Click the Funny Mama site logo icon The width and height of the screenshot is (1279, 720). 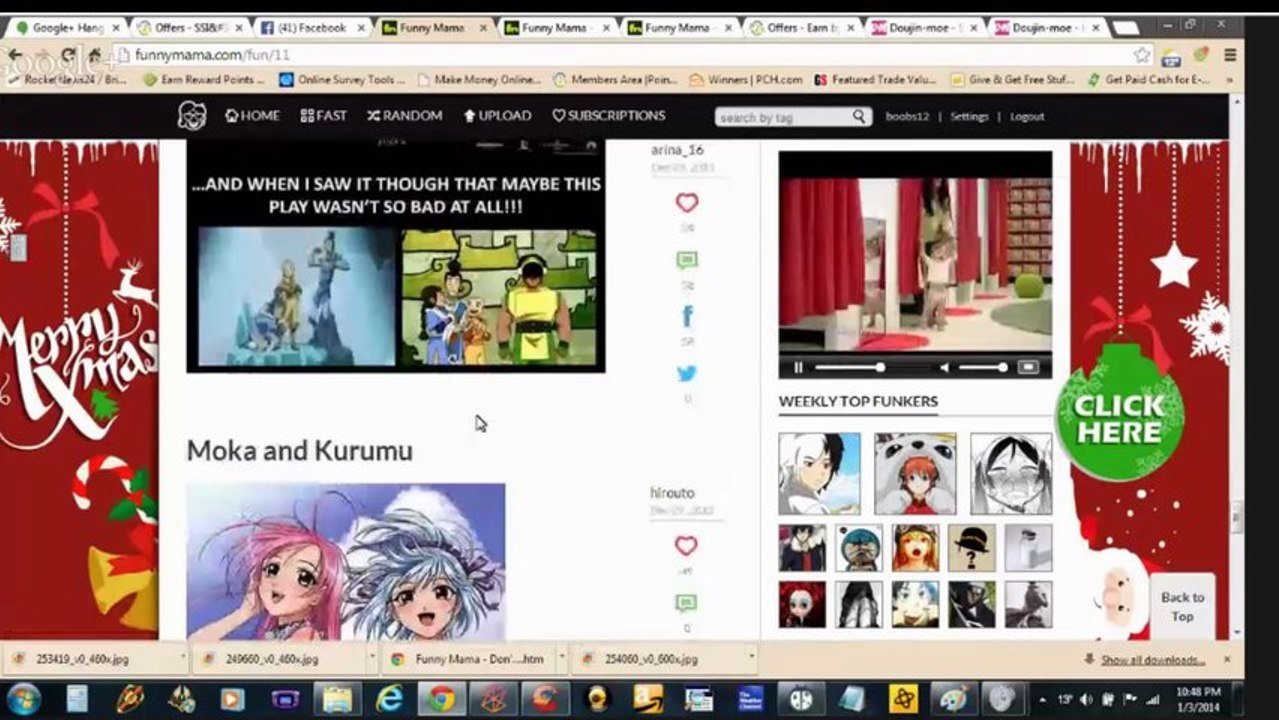pos(192,116)
